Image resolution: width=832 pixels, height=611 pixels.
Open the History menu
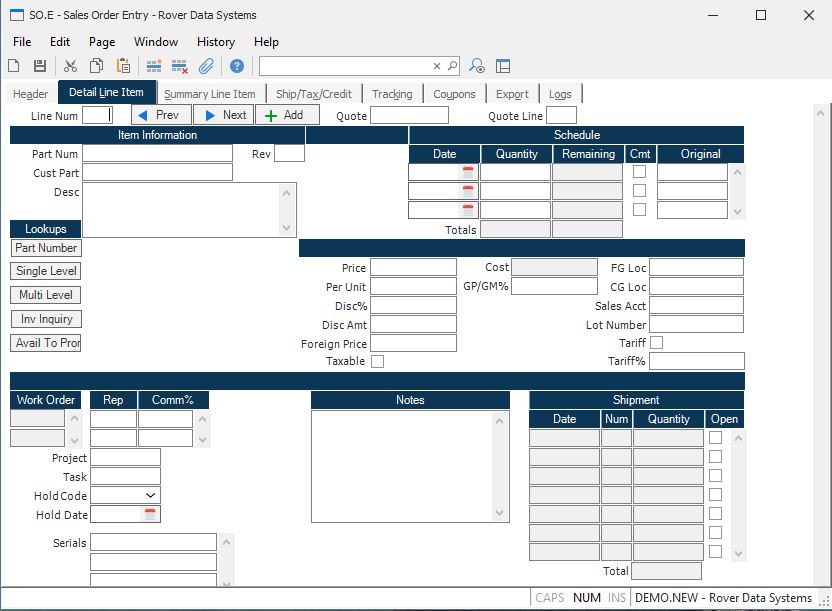pyautogui.click(x=216, y=42)
